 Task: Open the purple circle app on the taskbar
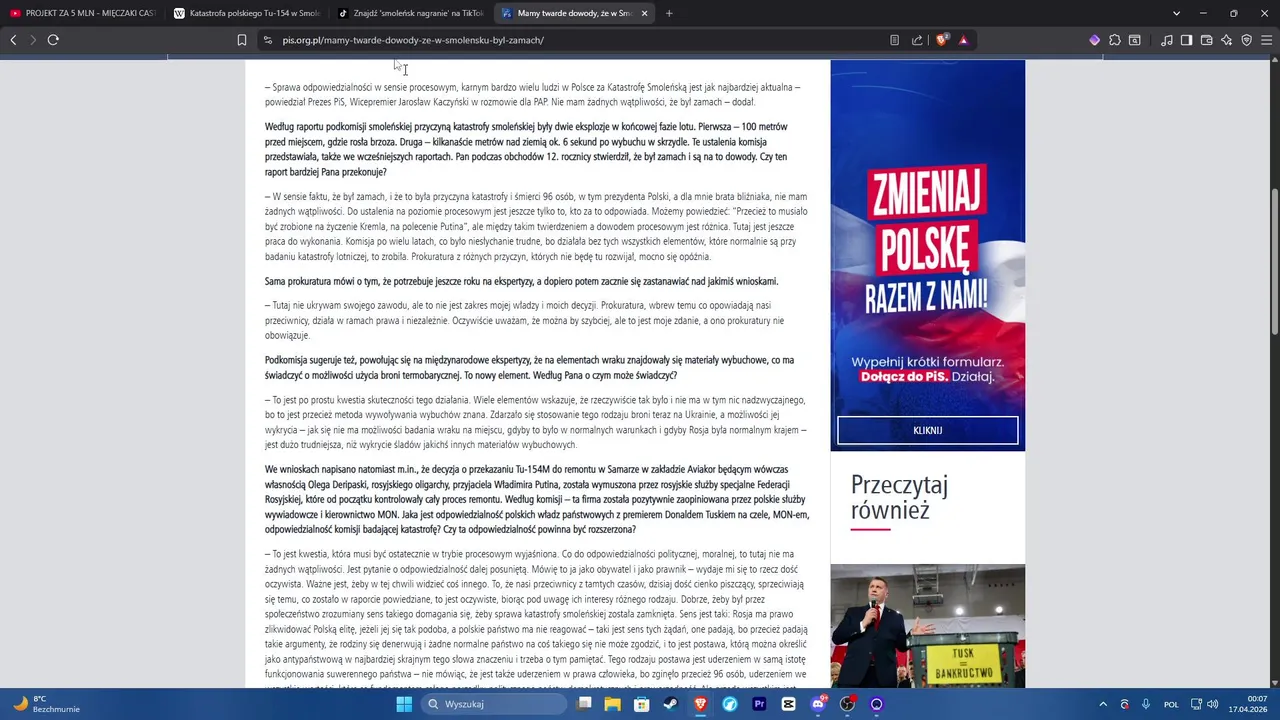point(877,704)
